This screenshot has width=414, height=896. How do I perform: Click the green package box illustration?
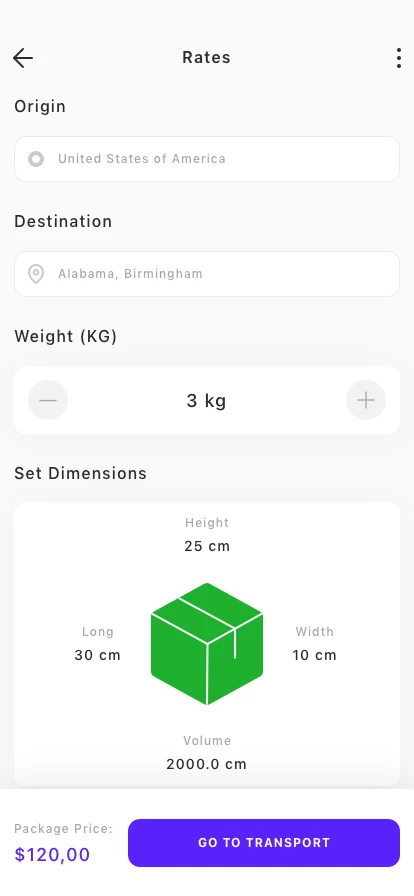[x=207, y=643]
